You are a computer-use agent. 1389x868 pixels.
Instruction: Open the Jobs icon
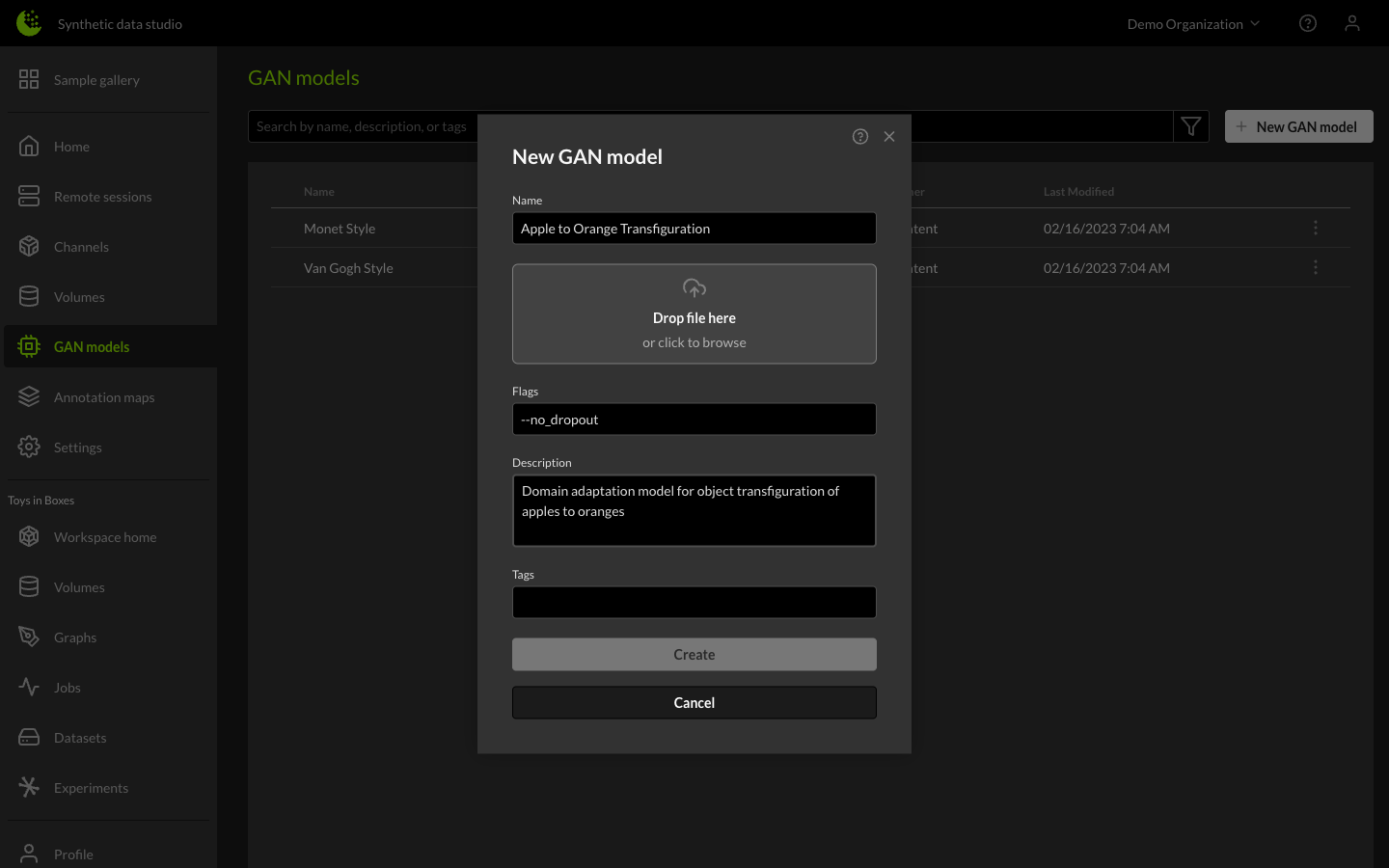click(28, 687)
